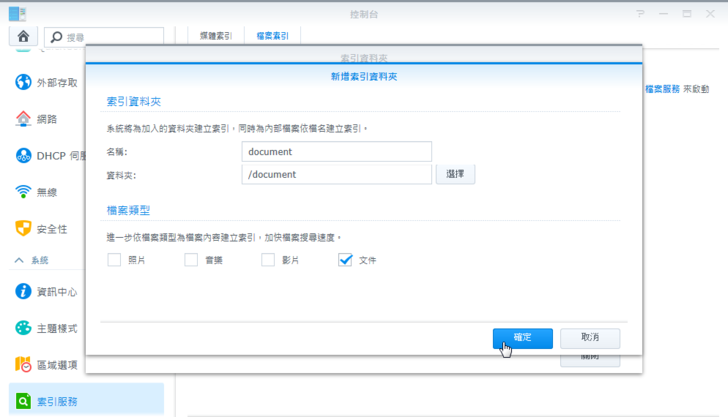Viewport: 728px width, 417px height.
Task: Click the 選擇 (Select) folder button
Action: coord(455,174)
